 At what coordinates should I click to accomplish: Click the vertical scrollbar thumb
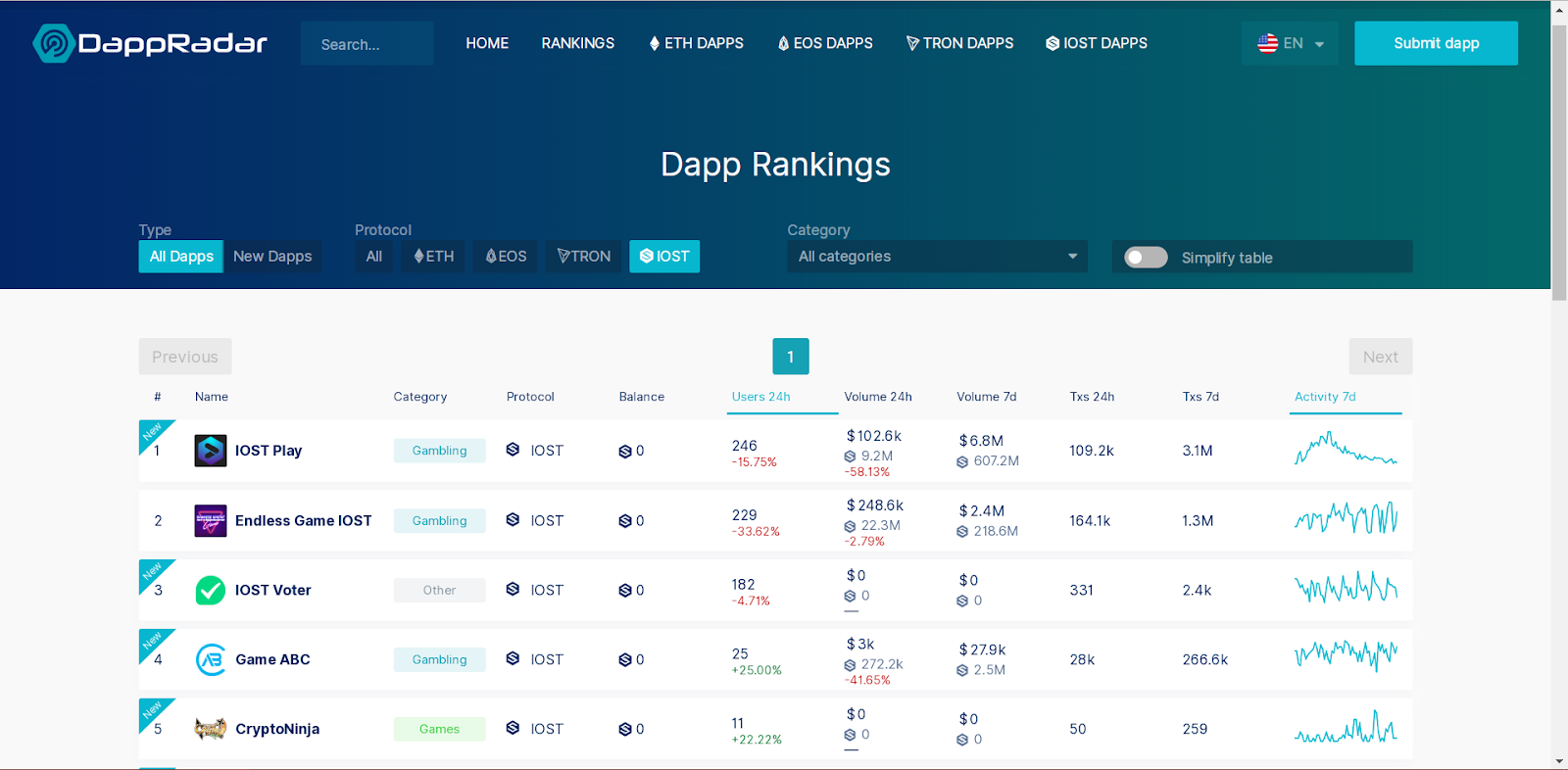tap(1559, 162)
